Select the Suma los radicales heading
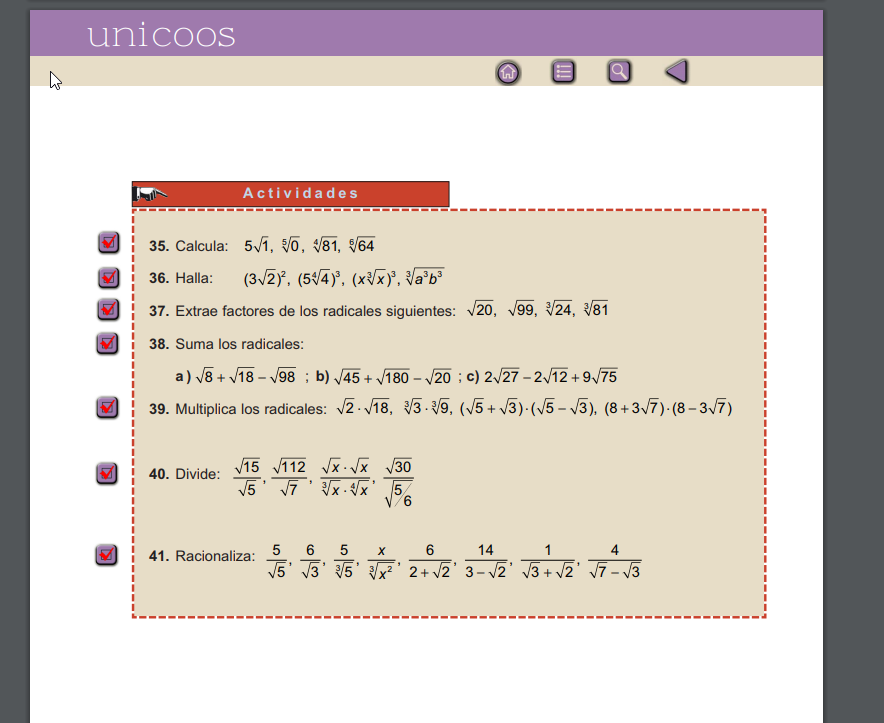 pyautogui.click(x=239, y=344)
